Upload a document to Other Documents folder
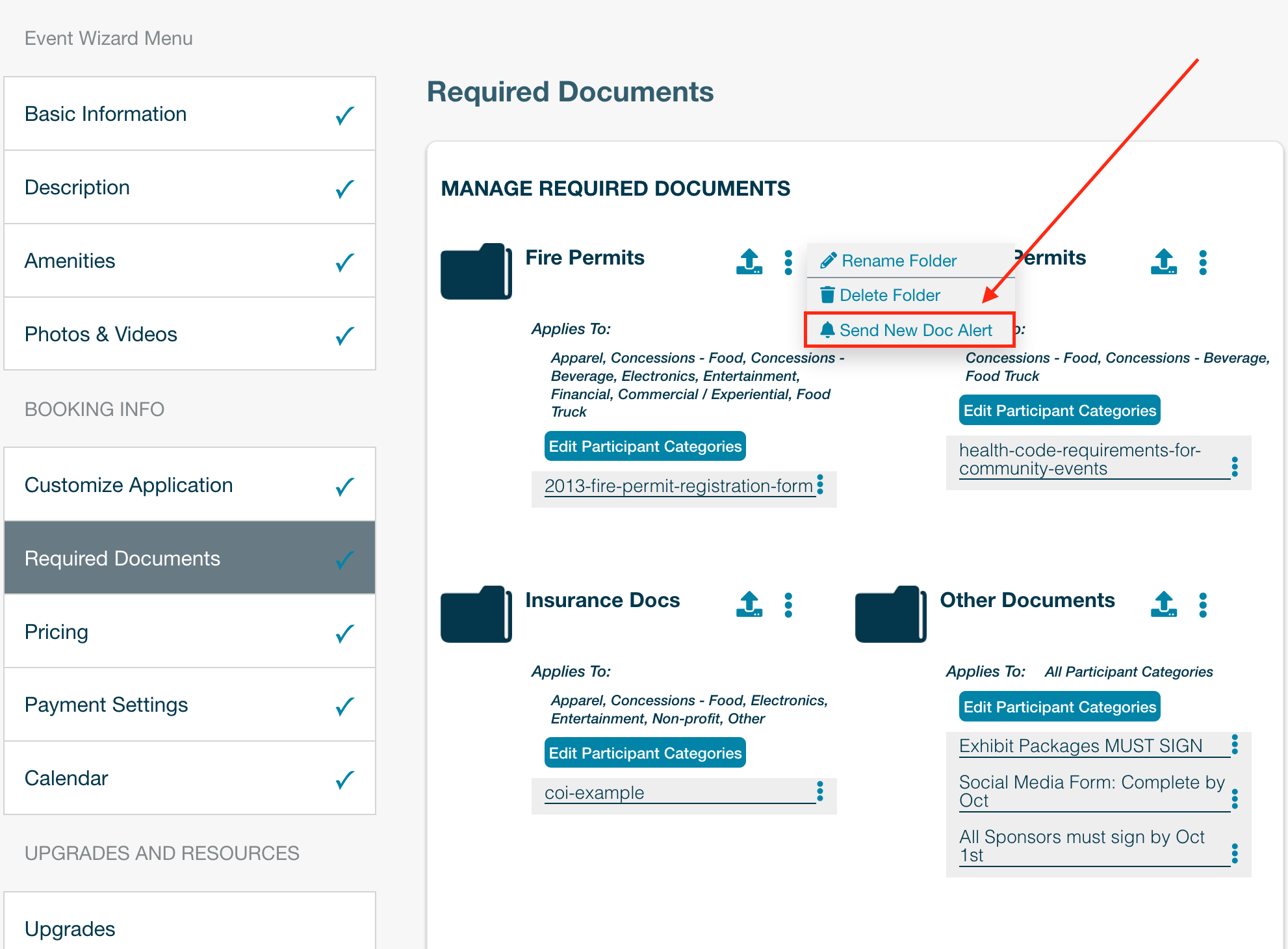Viewport: 1288px width, 949px height. 1163,604
